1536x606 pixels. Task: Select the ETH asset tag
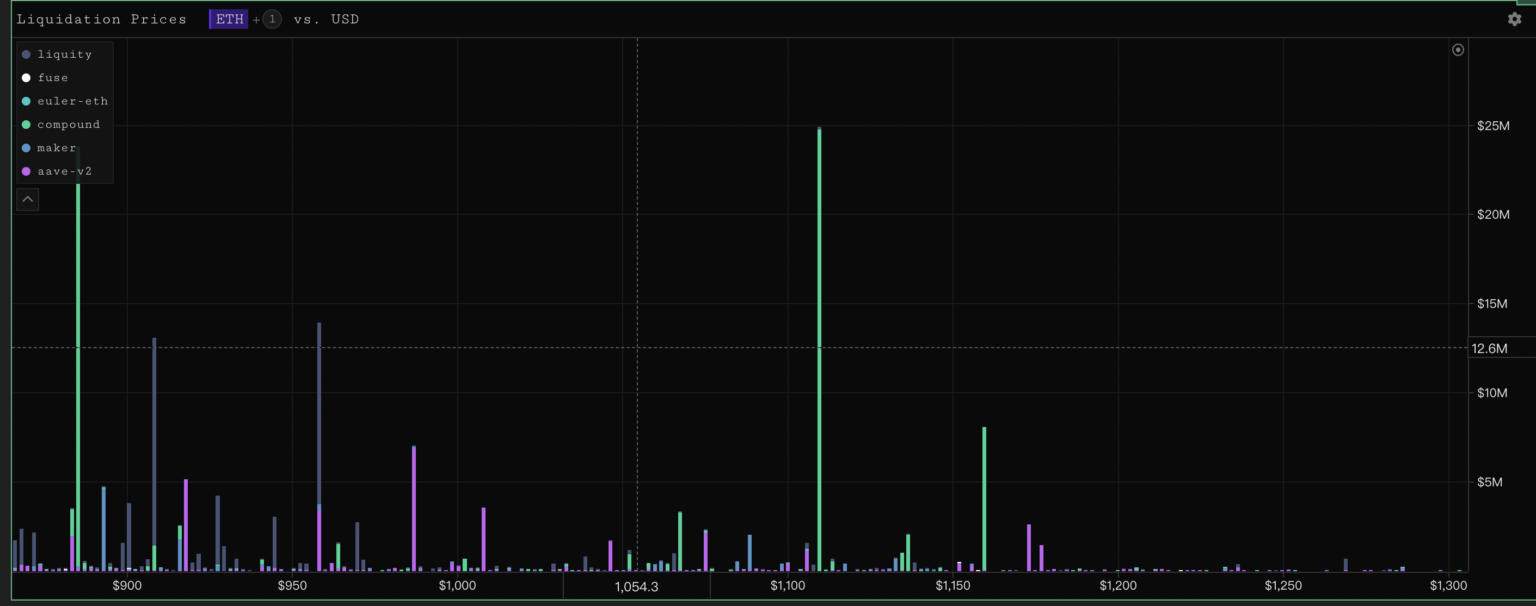click(228, 19)
